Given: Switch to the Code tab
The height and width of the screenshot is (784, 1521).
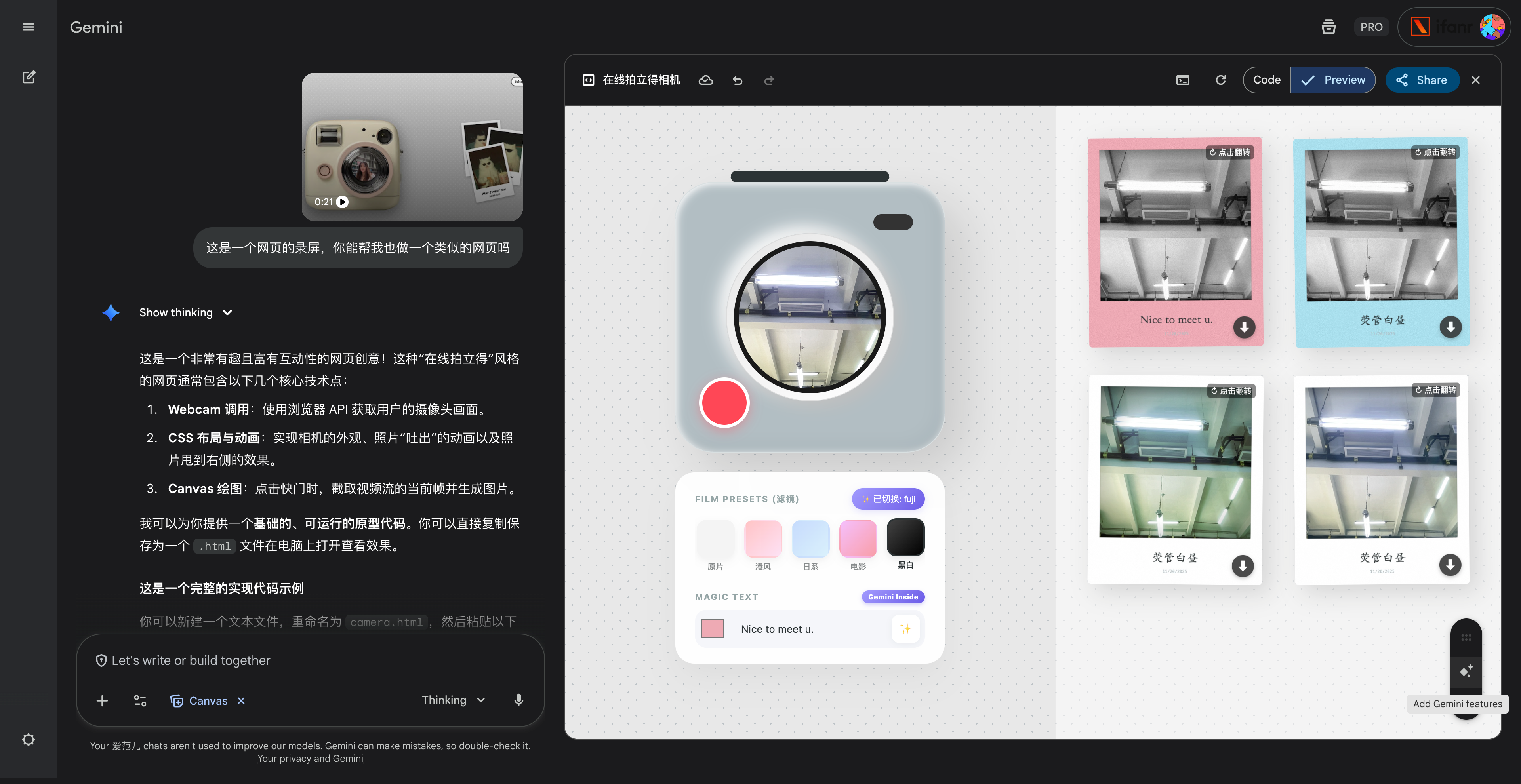Looking at the screenshot, I should (x=1267, y=80).
